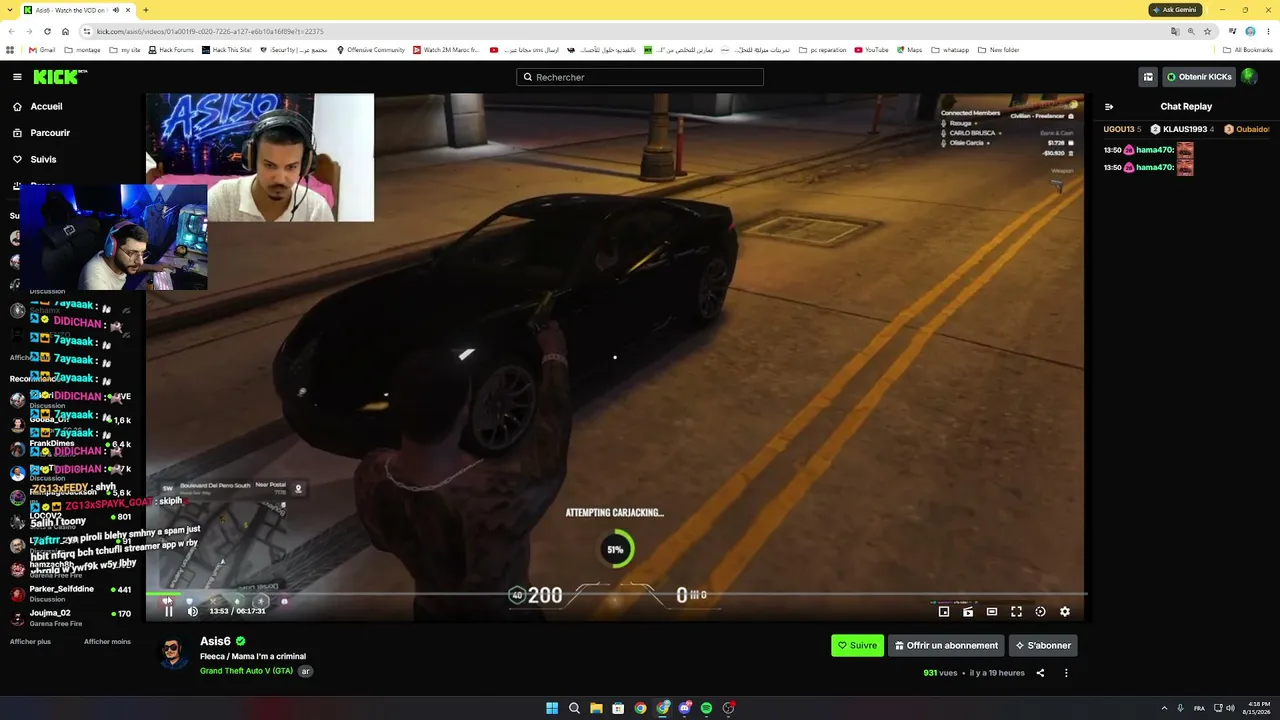Open a new Chrome tab

coord(146,10)
